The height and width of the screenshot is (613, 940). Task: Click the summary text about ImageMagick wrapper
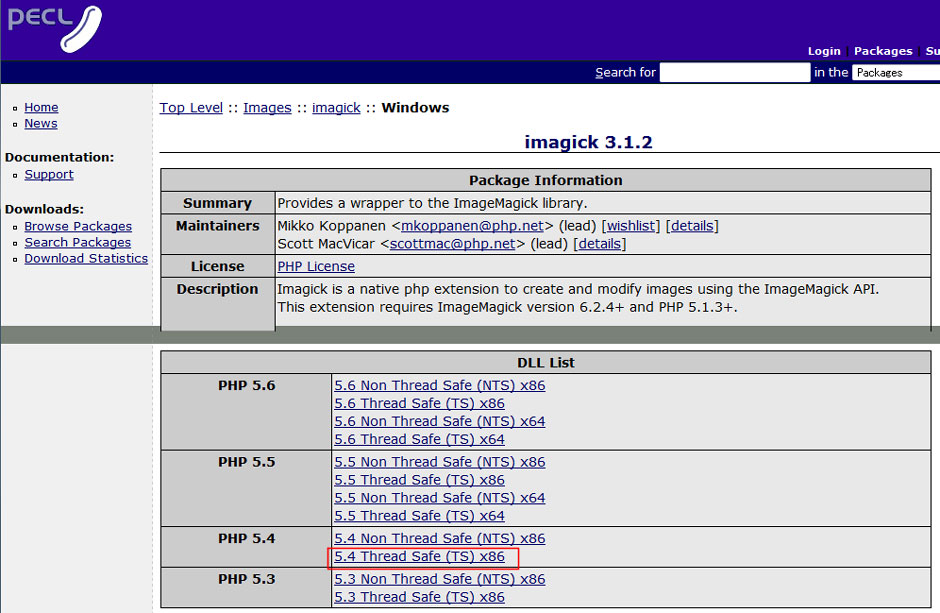[x=432, y=203]
